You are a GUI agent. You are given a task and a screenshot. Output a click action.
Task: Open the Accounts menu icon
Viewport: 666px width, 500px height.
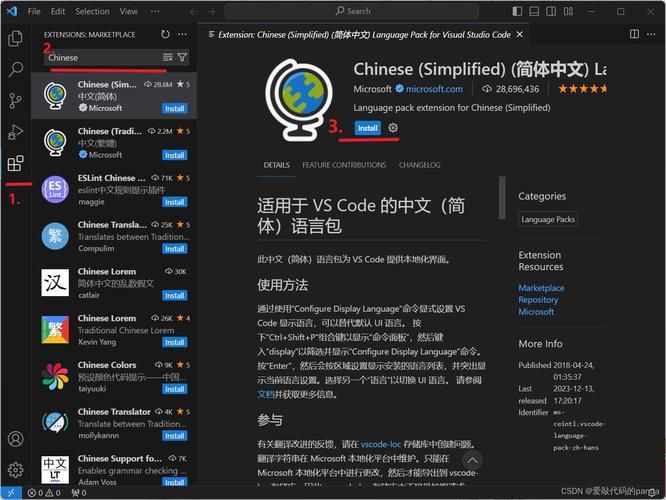point(16,439)
